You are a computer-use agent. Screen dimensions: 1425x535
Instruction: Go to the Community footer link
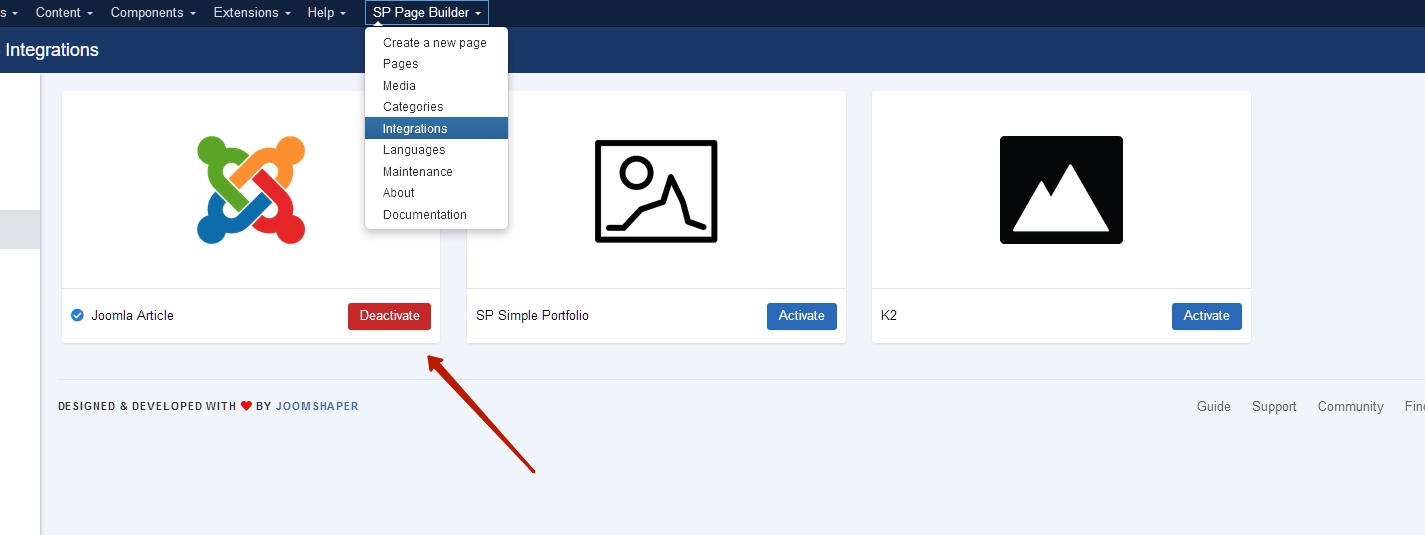[x=1350, y=407]
